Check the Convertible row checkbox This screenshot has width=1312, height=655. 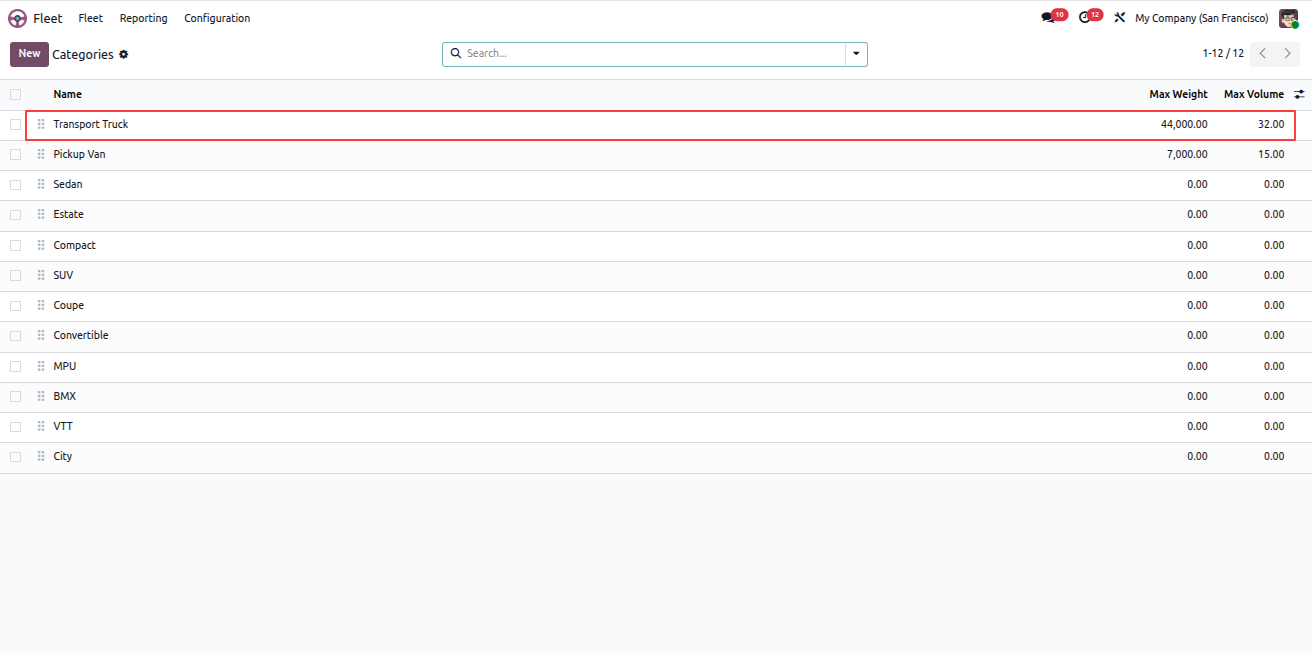(x=15, y=335)
